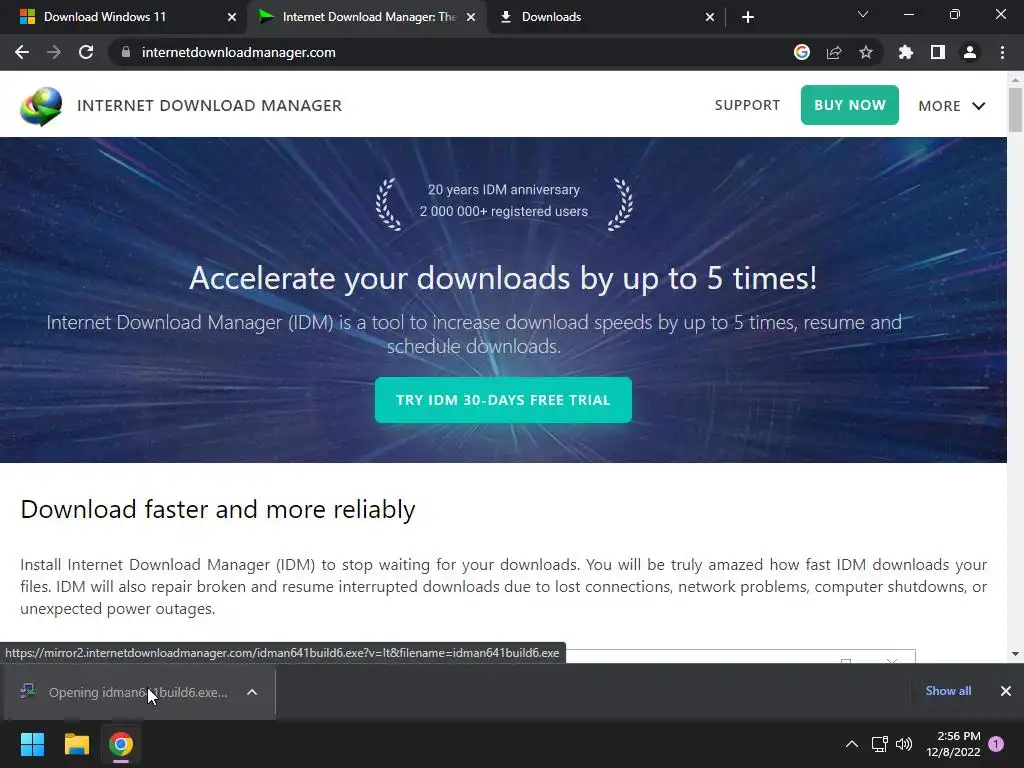Select the Internet Download Manager tab
The width and height of the screenshot is (1024, 768).
[367, 17]
